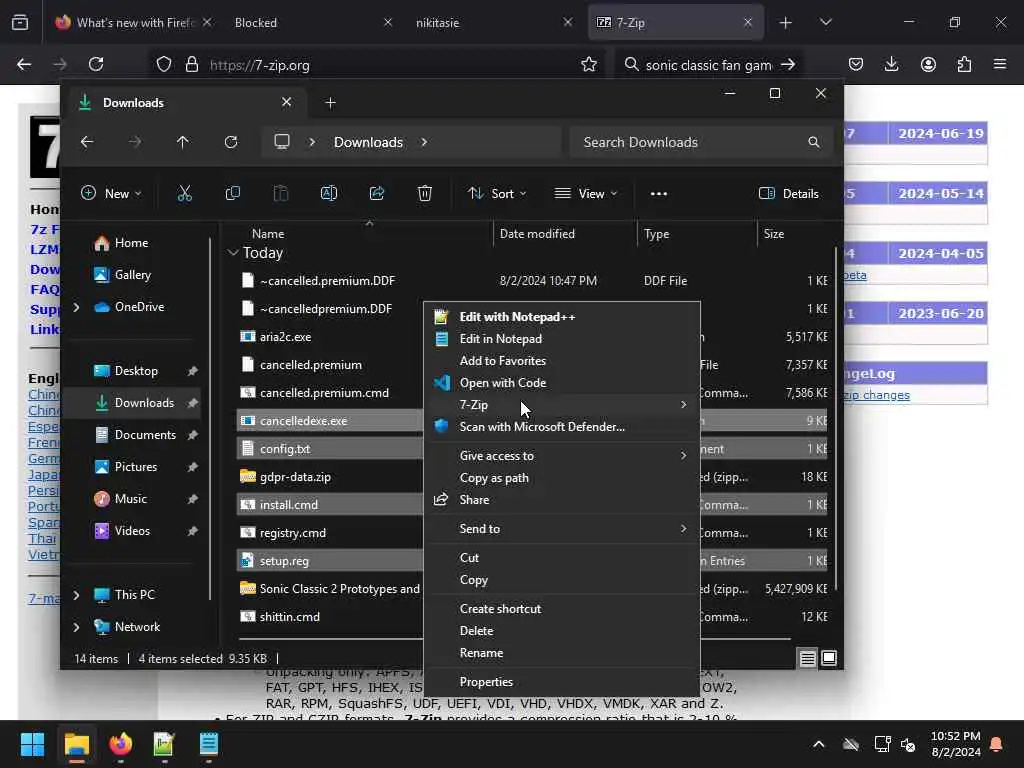Open Gallery in navigation pane
1024x768 pixels.
pos(135,275)
